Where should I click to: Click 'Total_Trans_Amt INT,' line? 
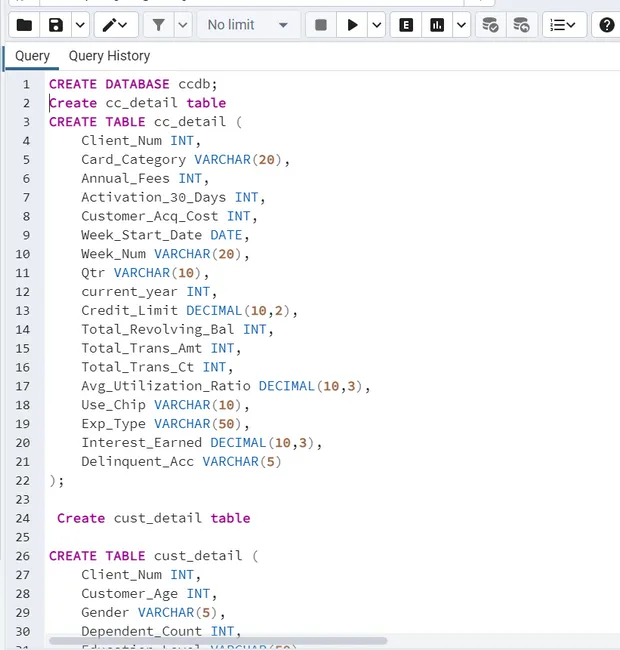coord(161,349)
